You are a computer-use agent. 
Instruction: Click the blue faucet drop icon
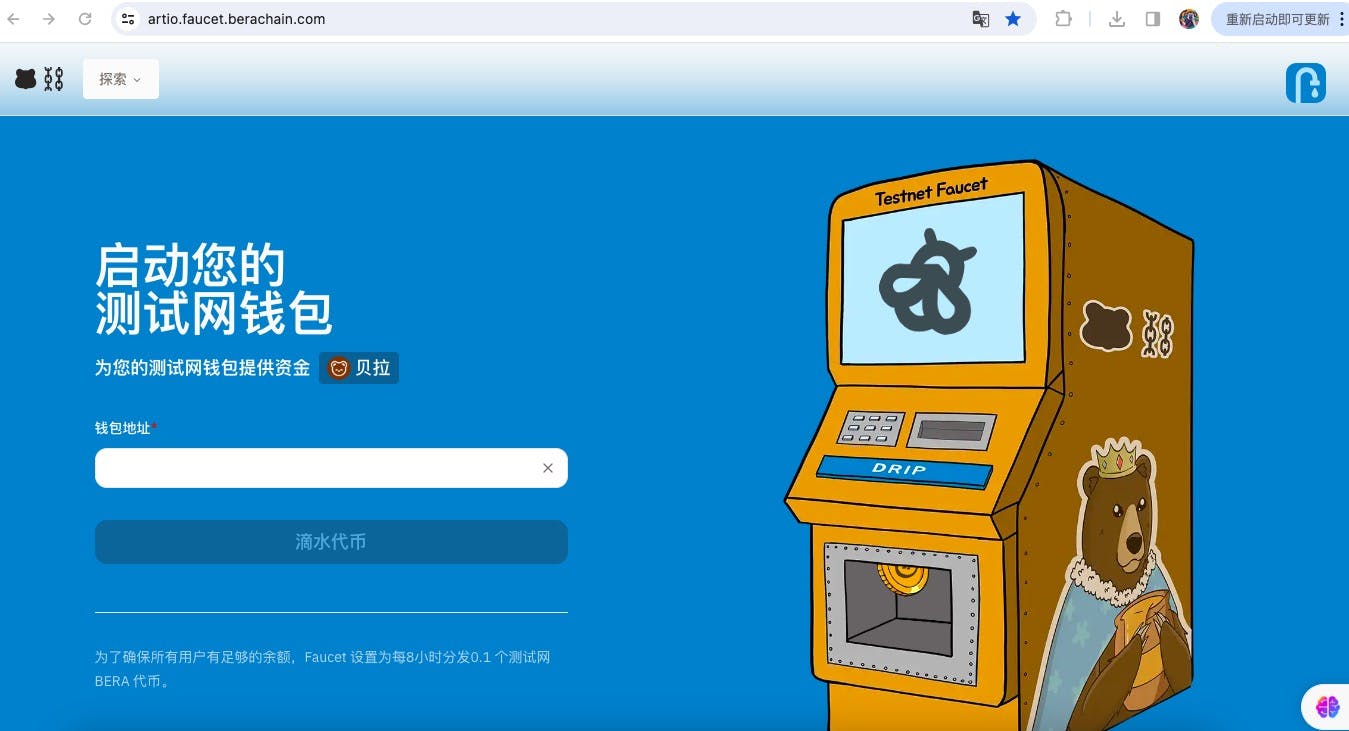coord(1305,83)
